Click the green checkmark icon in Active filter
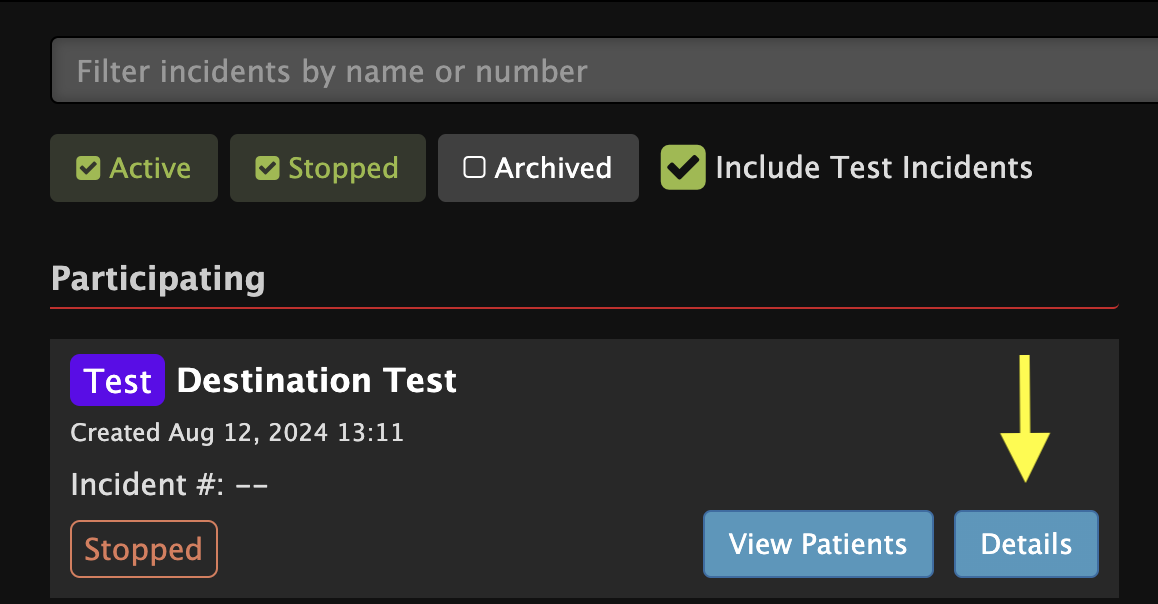Image resolution: width=1158 pixels, height=604 pixels. coord(88,168)
